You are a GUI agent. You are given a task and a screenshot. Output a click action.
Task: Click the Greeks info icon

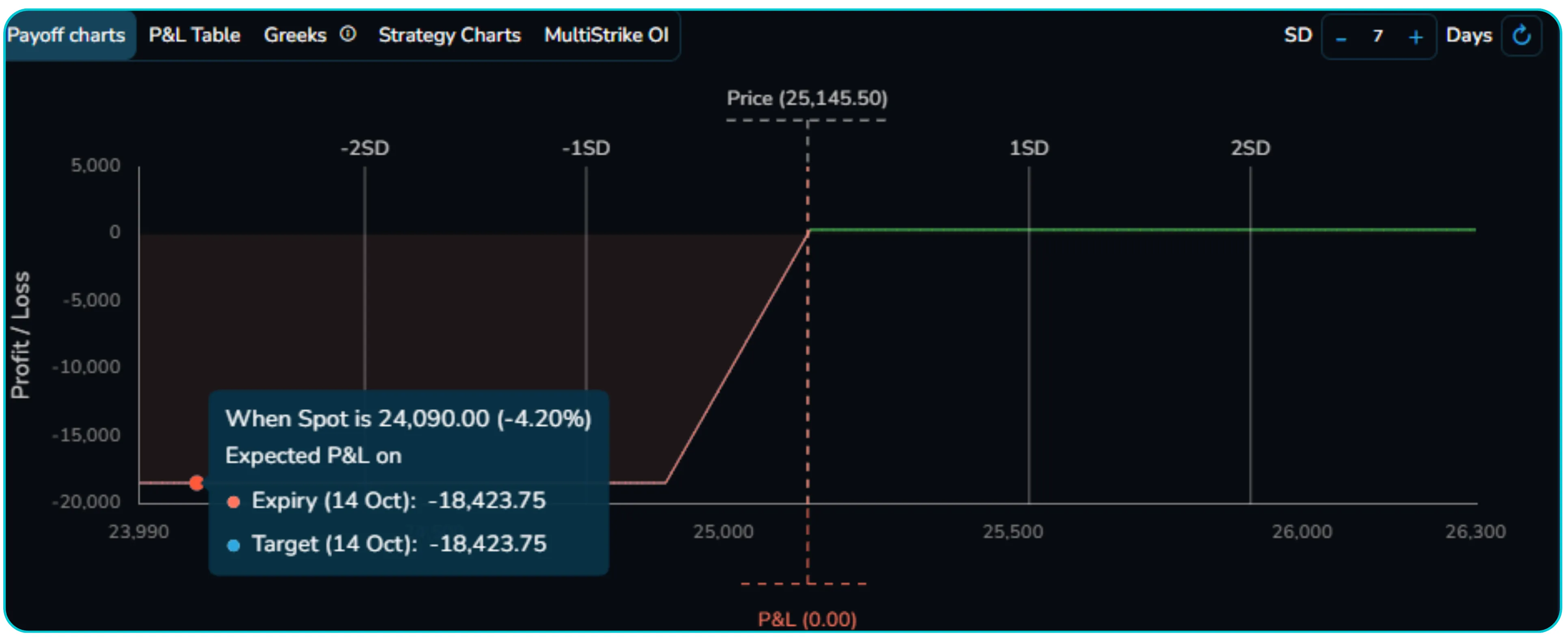tap(348, 34)
